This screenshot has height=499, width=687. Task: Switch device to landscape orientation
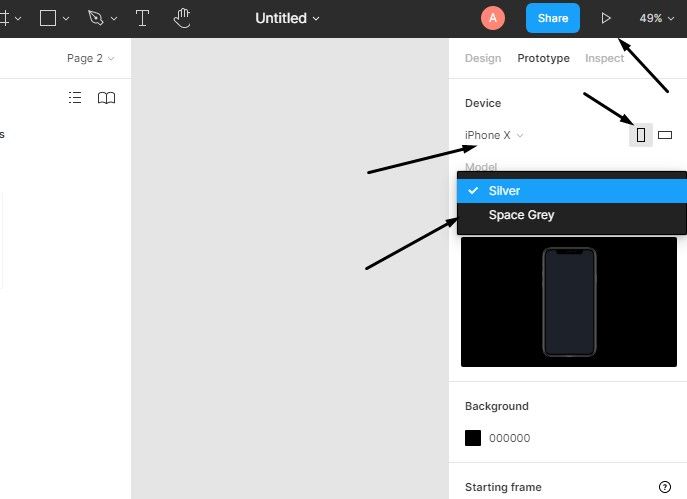665,135
